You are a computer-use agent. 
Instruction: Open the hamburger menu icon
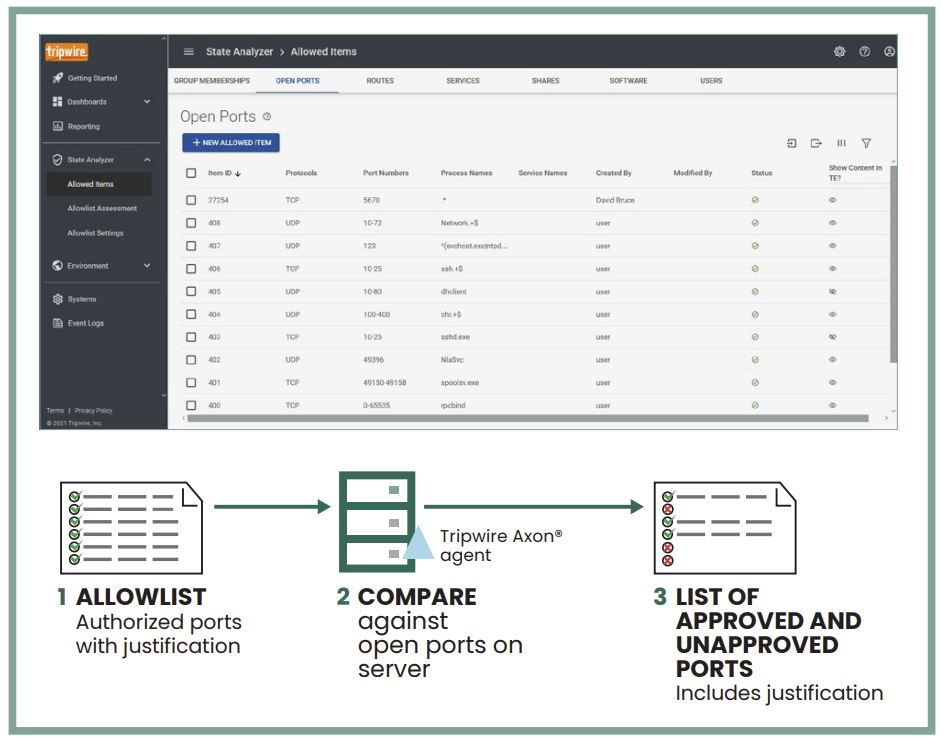[x=188, y=52]
